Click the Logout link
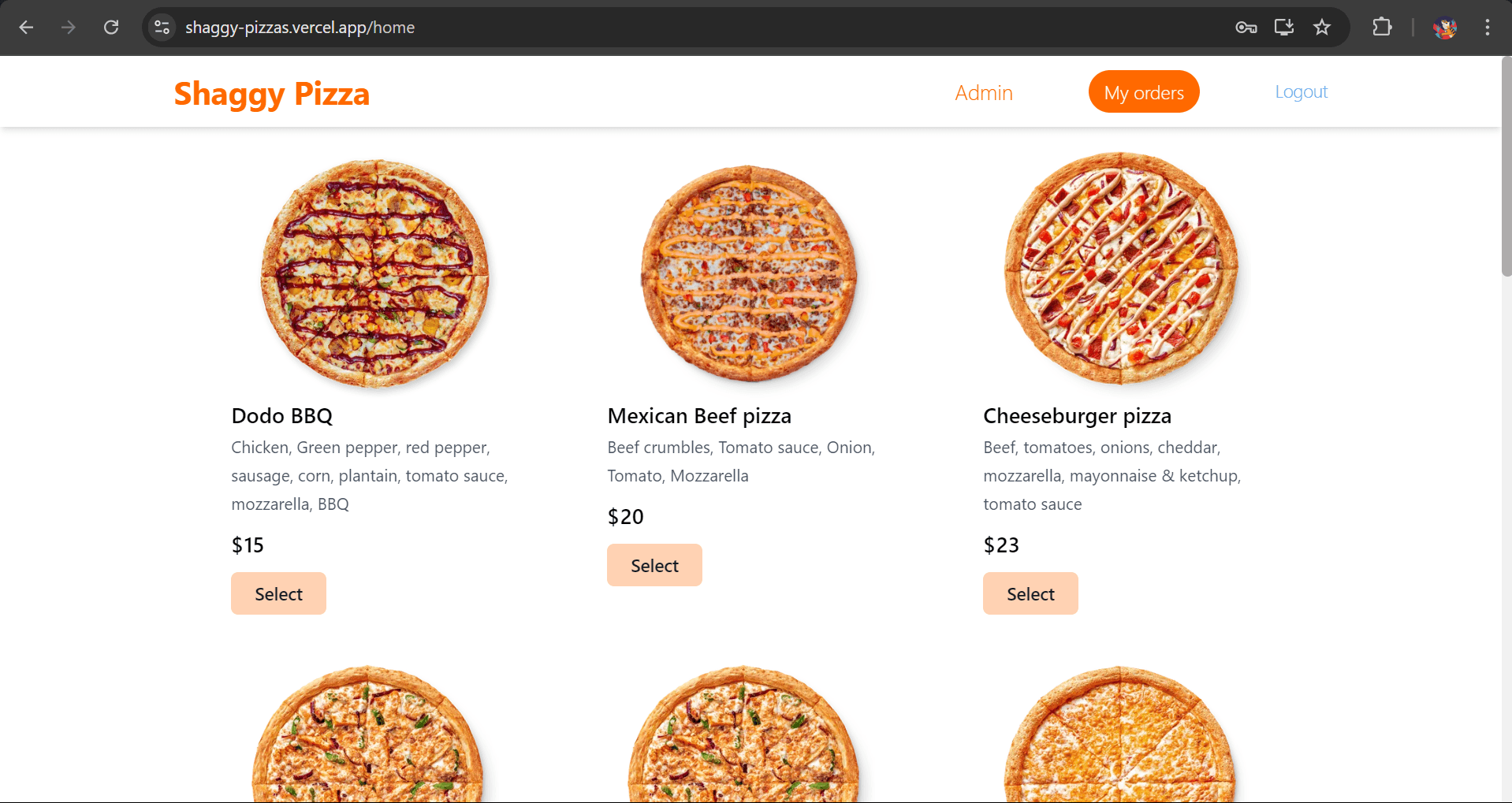The width and height of the screenshot is (1512, 803). pos(1301,91)
